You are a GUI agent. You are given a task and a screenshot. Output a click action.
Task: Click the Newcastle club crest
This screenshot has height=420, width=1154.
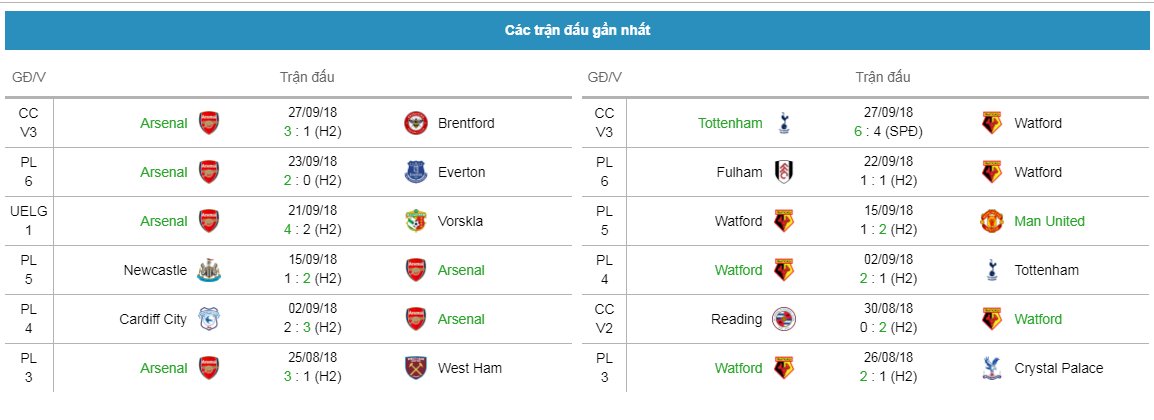pos(209,271)
